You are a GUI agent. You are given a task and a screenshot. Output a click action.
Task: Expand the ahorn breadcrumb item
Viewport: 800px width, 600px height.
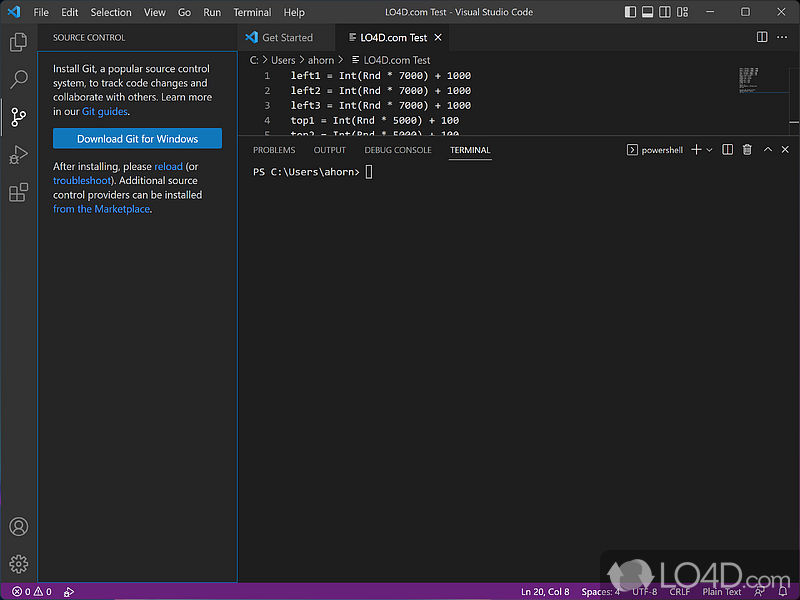click(x=320, y=59)
